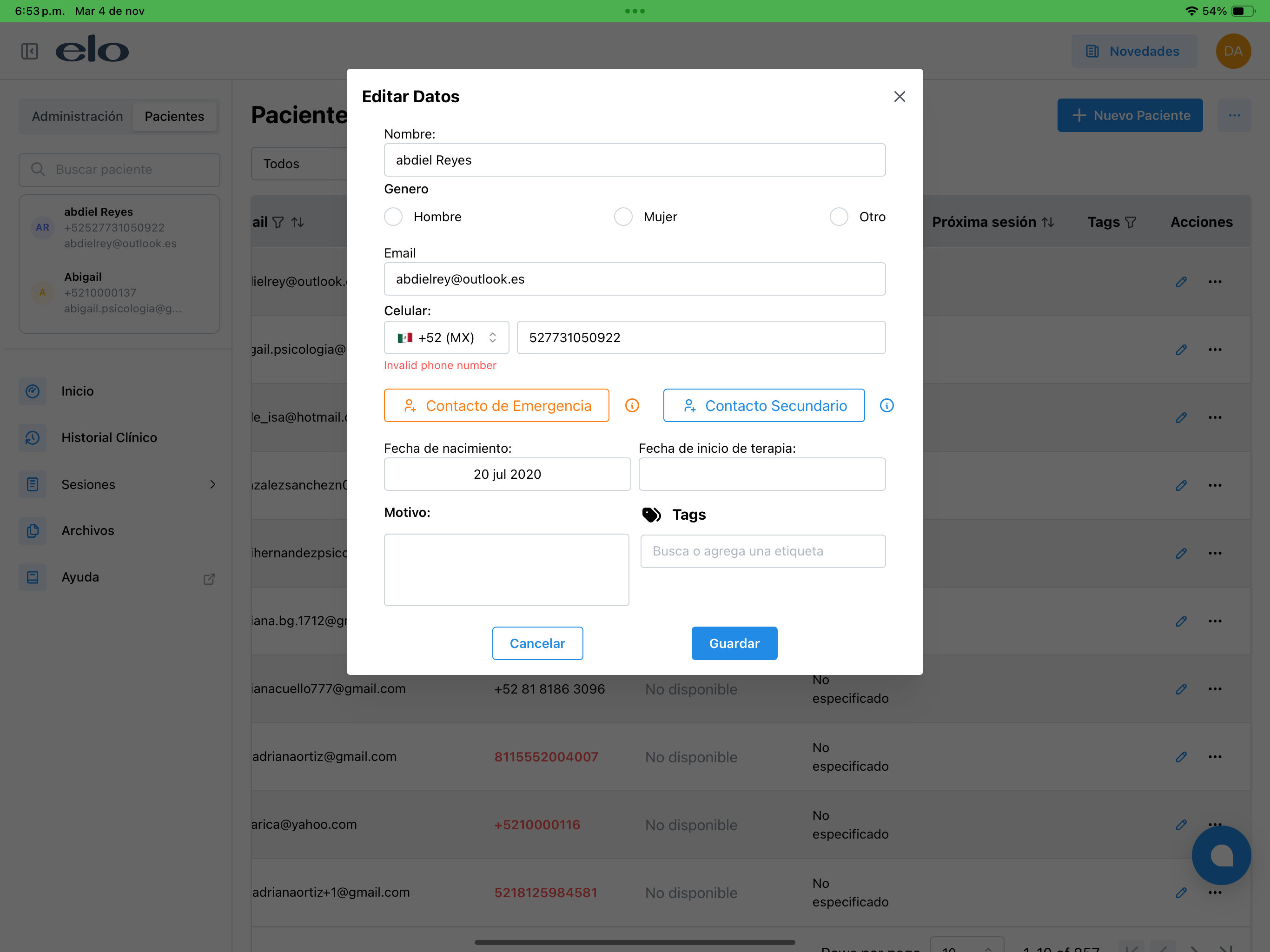Click the Próxima sesión sort arrows
Viewport: 1270px width, 952px height.
coord(1048,222)
